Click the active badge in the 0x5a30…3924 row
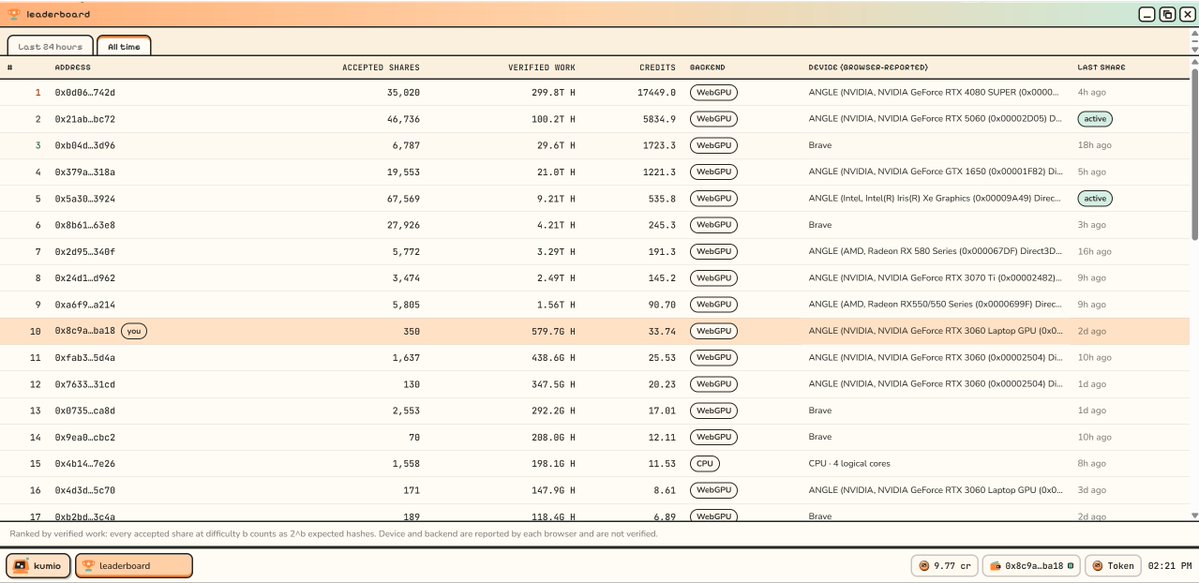 [1095, 199]
